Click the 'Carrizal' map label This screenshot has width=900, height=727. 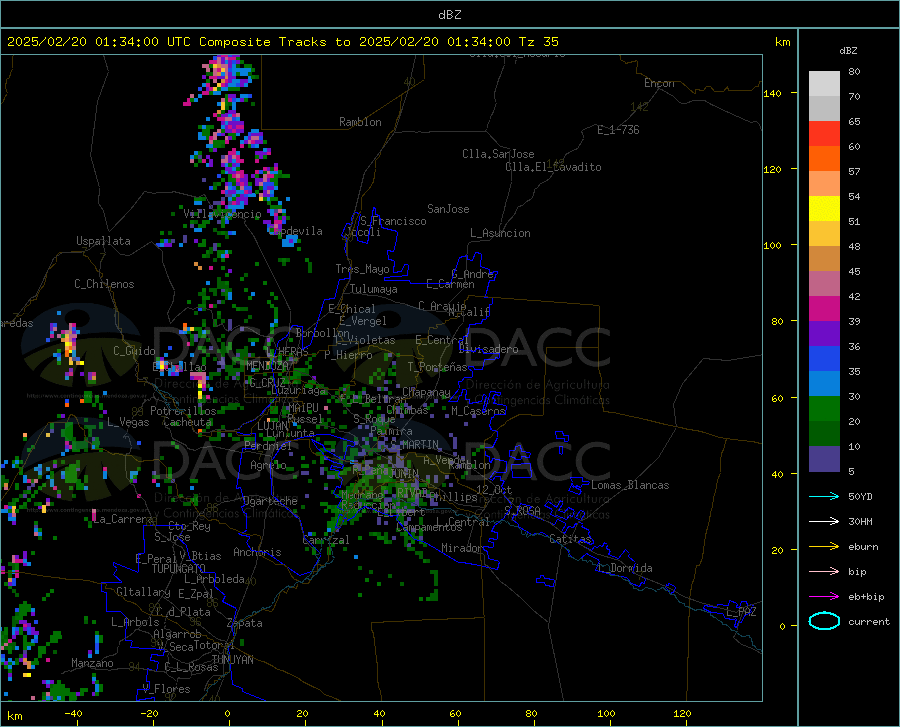(x=325, y=540)
